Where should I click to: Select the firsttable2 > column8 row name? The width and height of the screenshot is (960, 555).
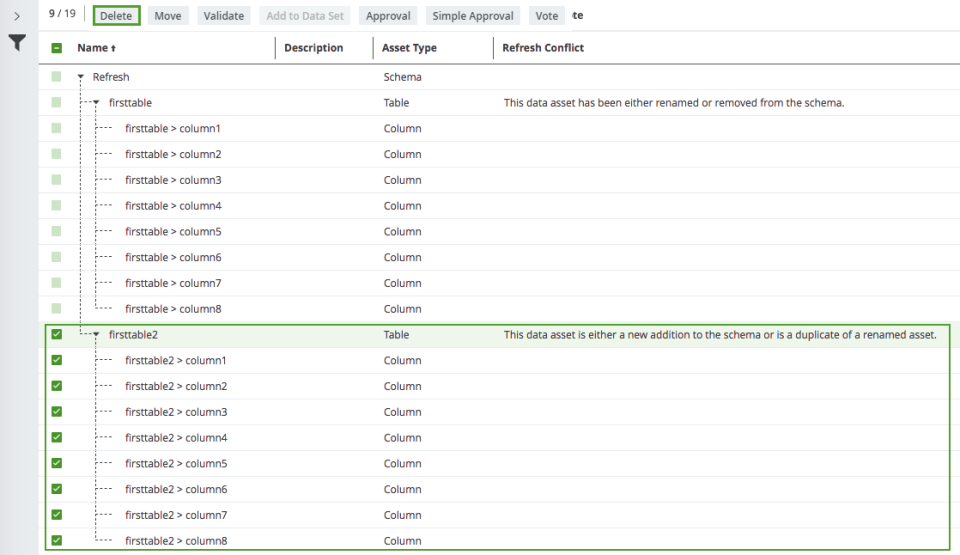coord(175,541)
